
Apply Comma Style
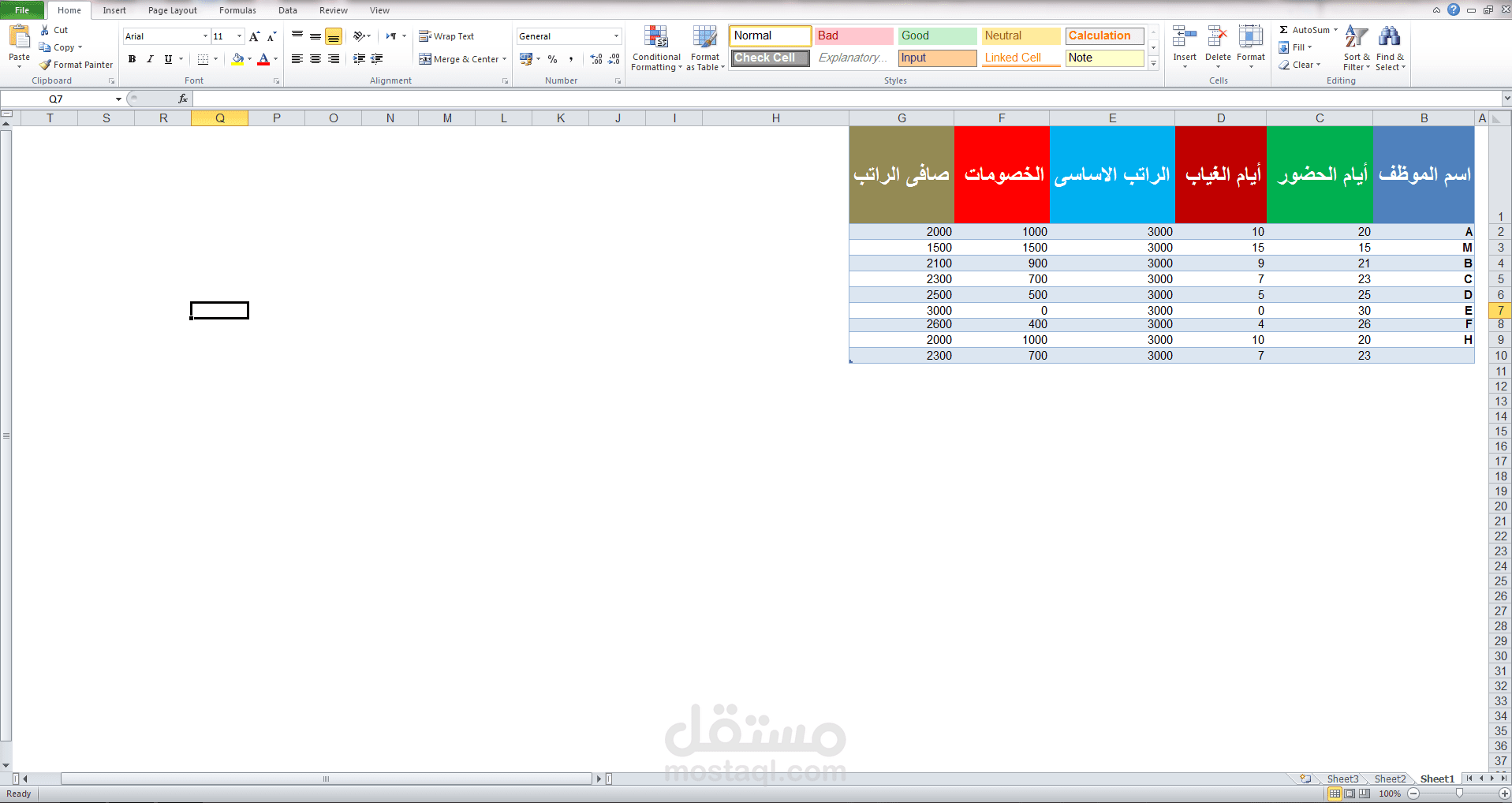point(570,59)
